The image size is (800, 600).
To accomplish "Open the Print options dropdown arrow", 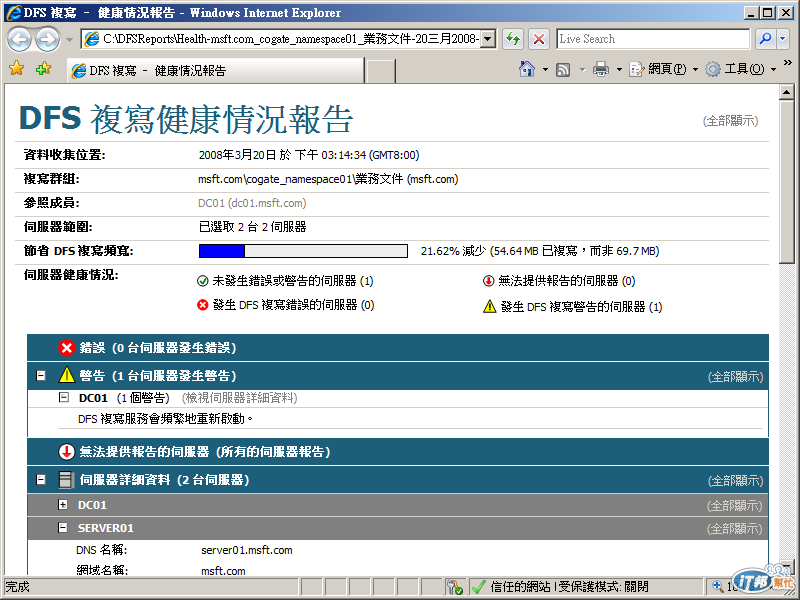I will 619,69.
